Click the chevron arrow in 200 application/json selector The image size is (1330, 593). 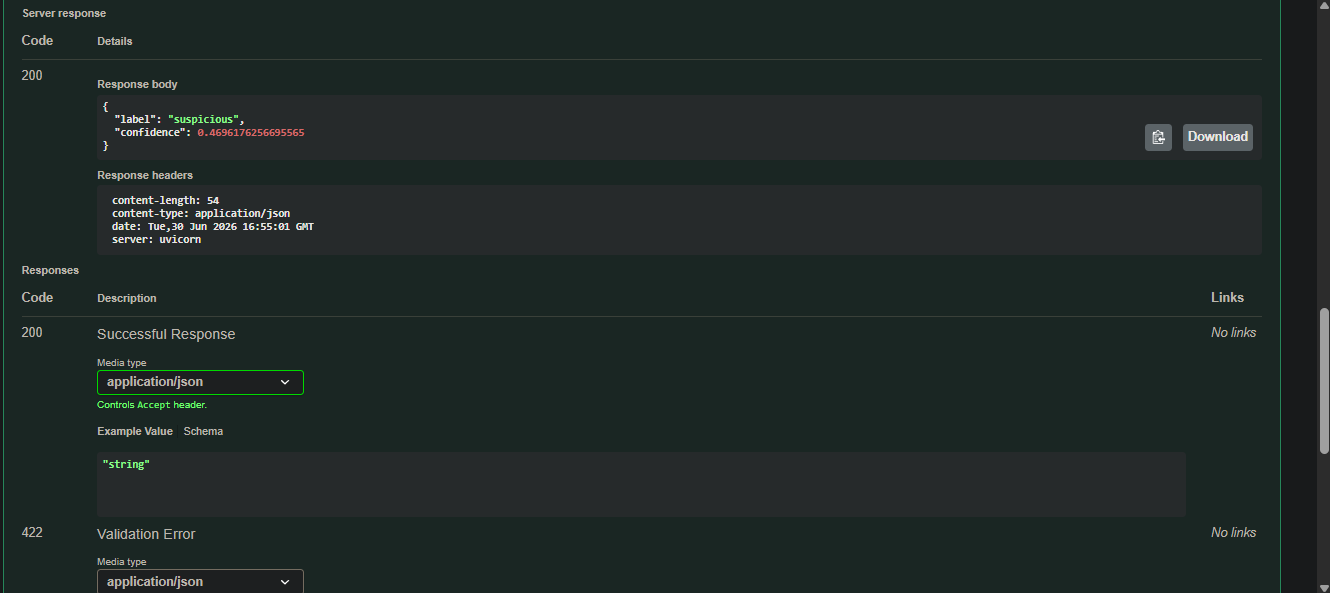(x=285, y=382)
